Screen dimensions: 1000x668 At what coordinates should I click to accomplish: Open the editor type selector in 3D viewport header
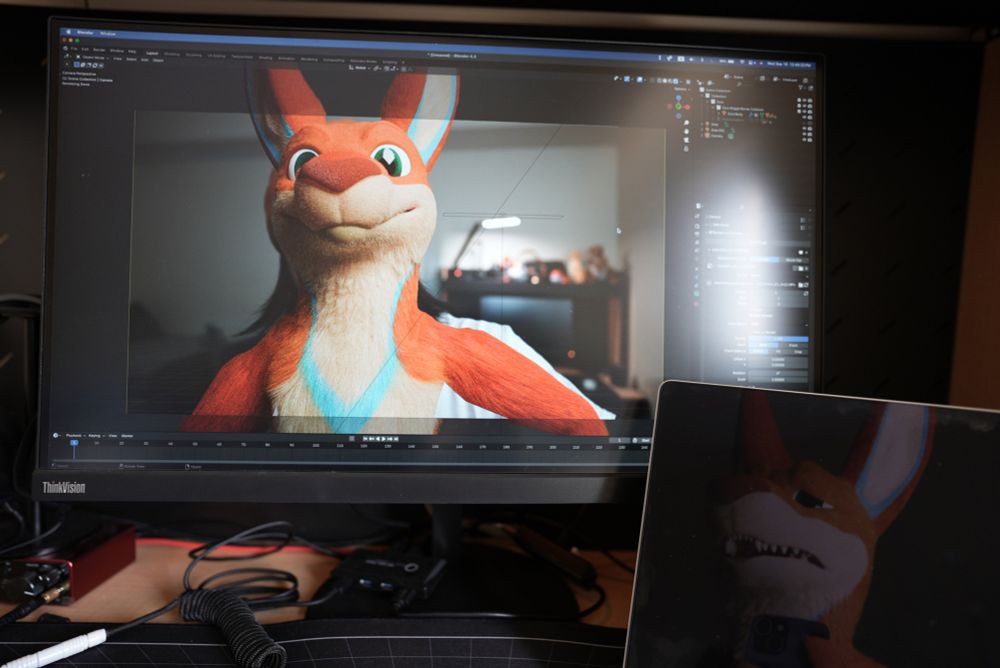[x=67, y=56]
